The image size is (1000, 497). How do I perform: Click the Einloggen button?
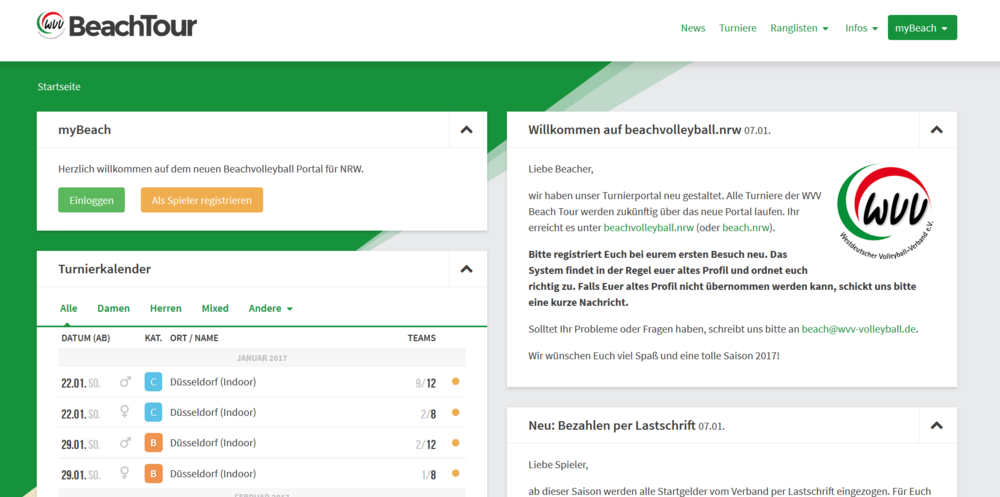[x=91, y=200]
